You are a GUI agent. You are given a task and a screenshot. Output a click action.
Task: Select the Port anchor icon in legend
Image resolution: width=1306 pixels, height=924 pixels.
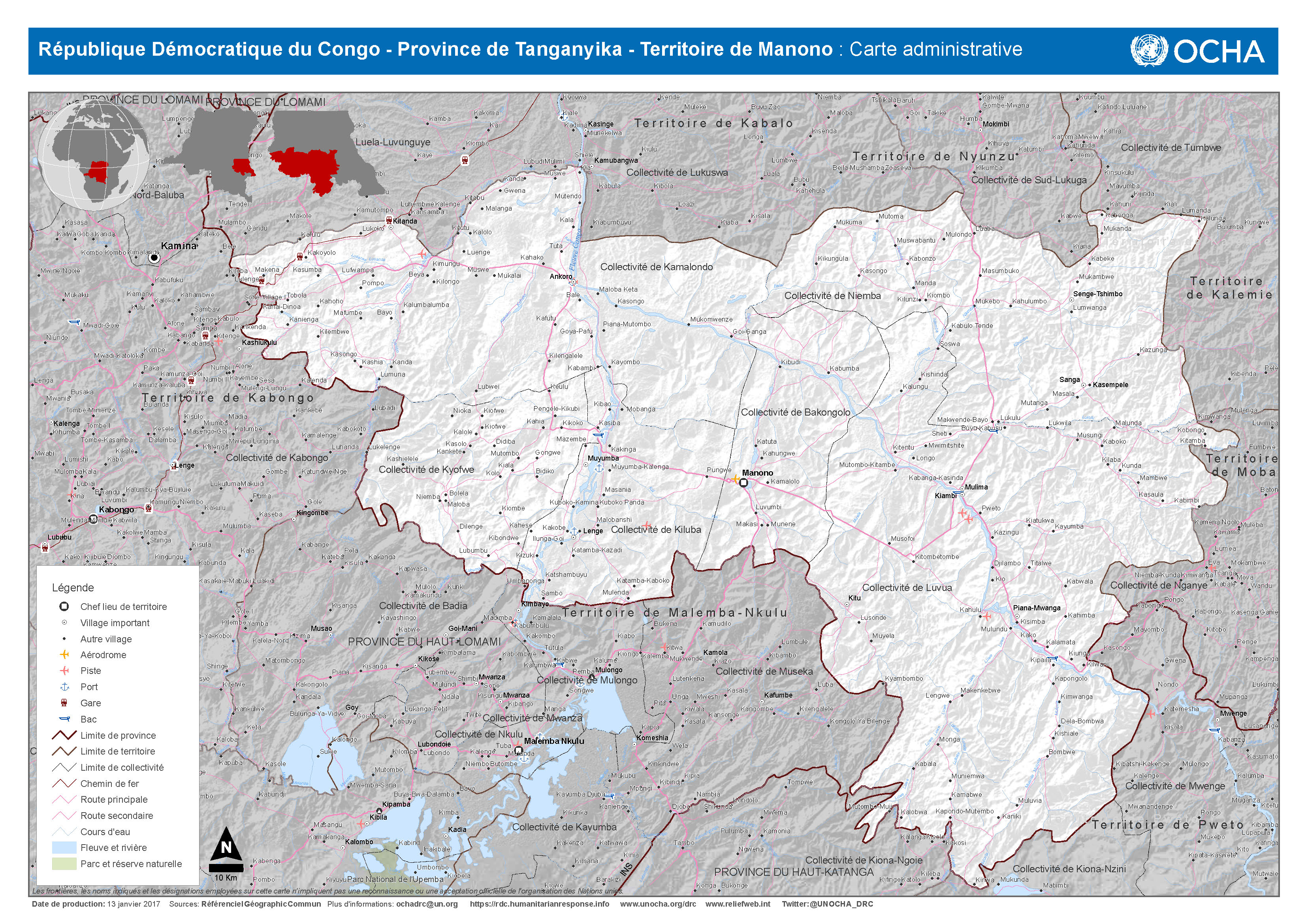tap(64, 687)
